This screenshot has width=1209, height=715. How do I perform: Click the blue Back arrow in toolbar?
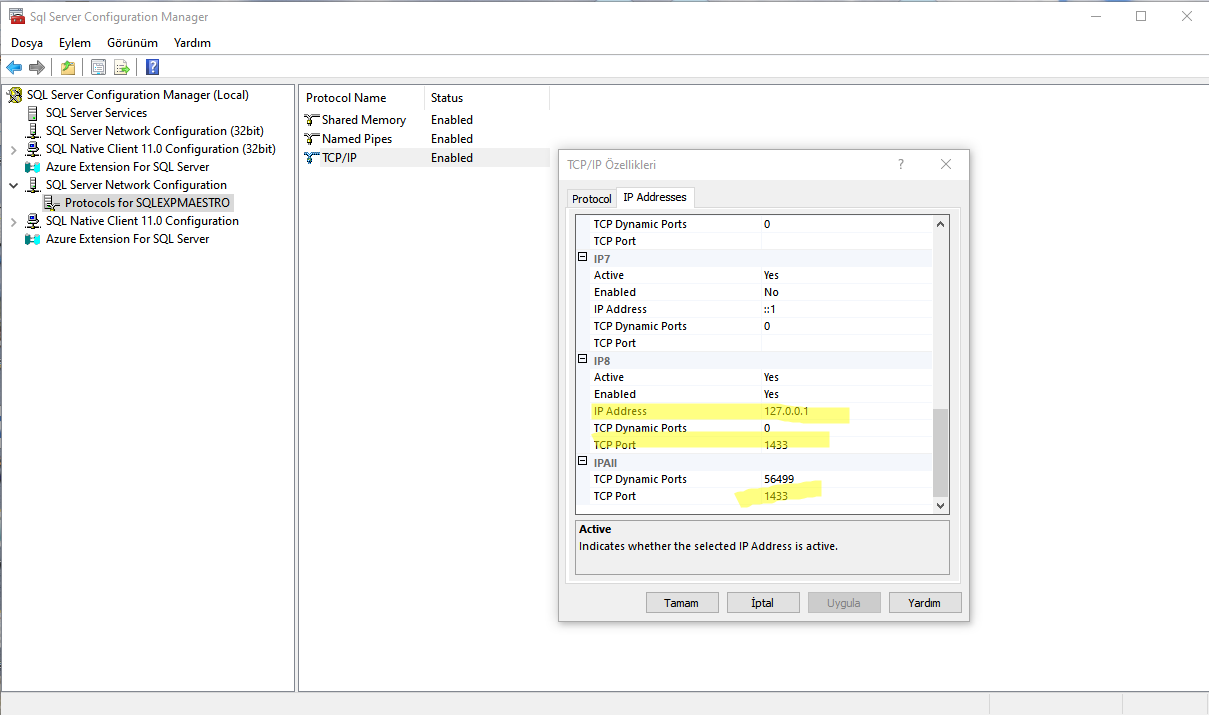click(14, 68)
